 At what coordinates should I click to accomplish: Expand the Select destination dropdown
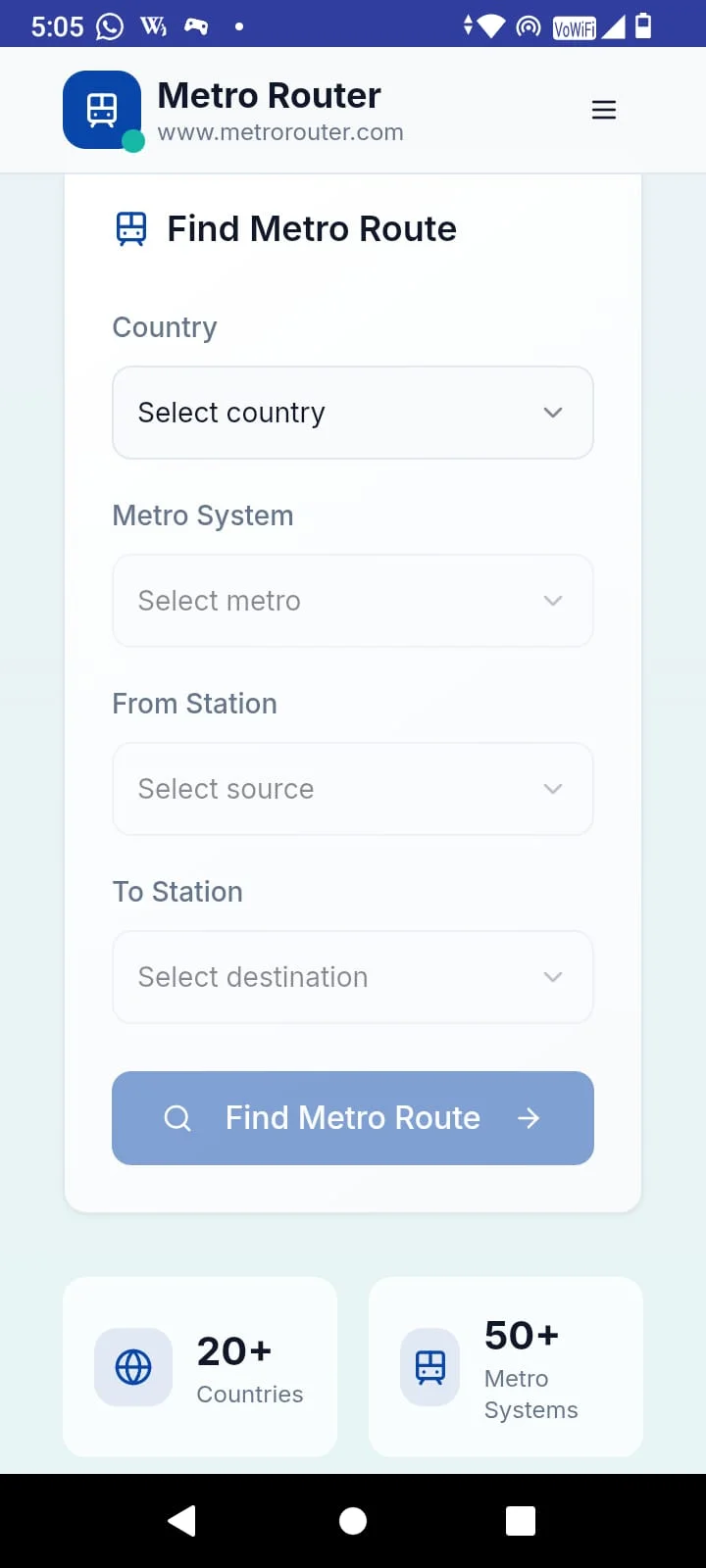click(353, 977)
